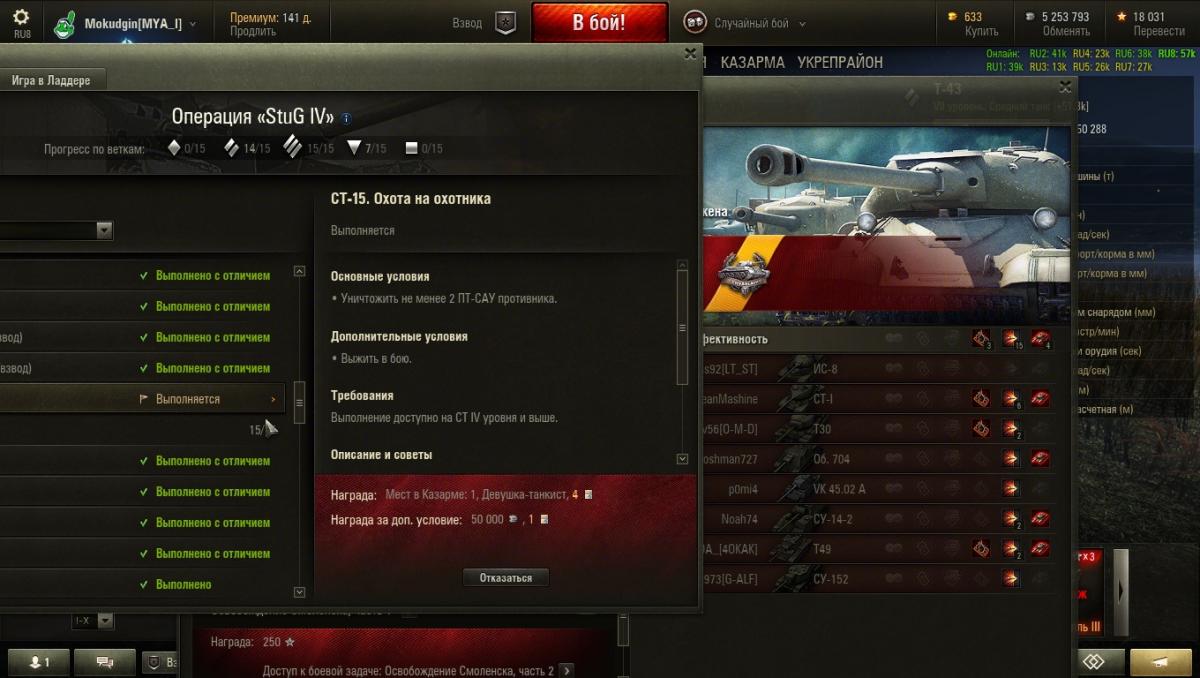Open the Случайный бой battle type dropdown
Screen dimensions: 1200x678
click(x=802, y=23)
